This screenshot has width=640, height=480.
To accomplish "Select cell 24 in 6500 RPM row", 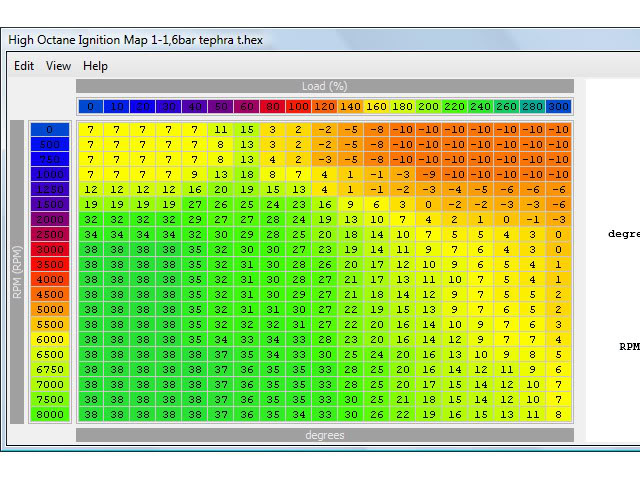I will click(377, 354).
